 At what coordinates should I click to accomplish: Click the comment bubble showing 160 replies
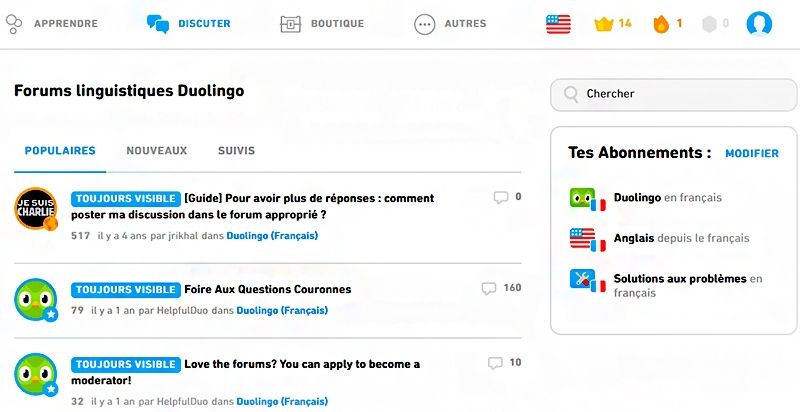(x=489, y=288)
